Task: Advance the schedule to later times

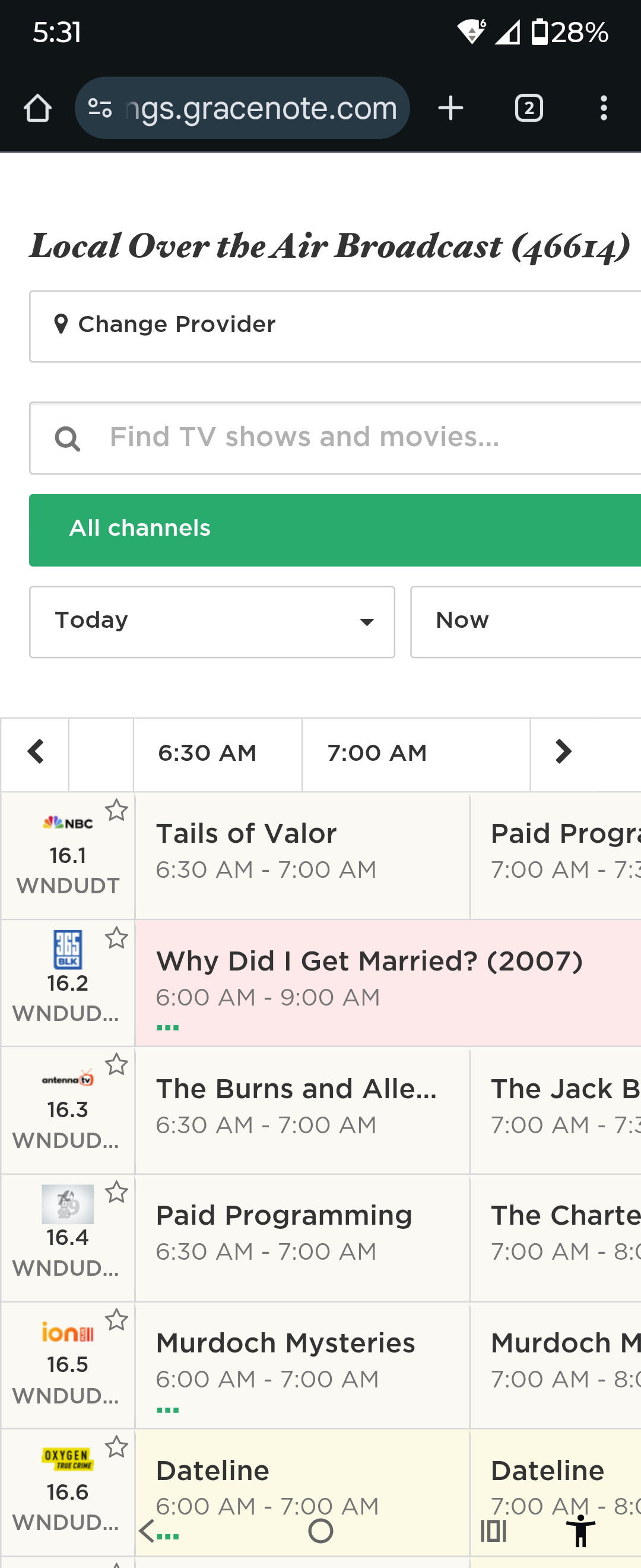Action: coord(563,753)
